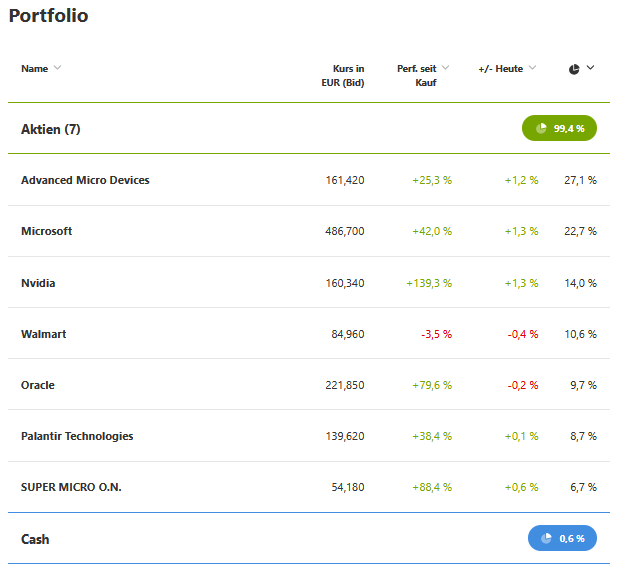The width and height of the screenshot is (636, 580).
Task: Click the Palantir price 139,620
Action: (345, 436)
